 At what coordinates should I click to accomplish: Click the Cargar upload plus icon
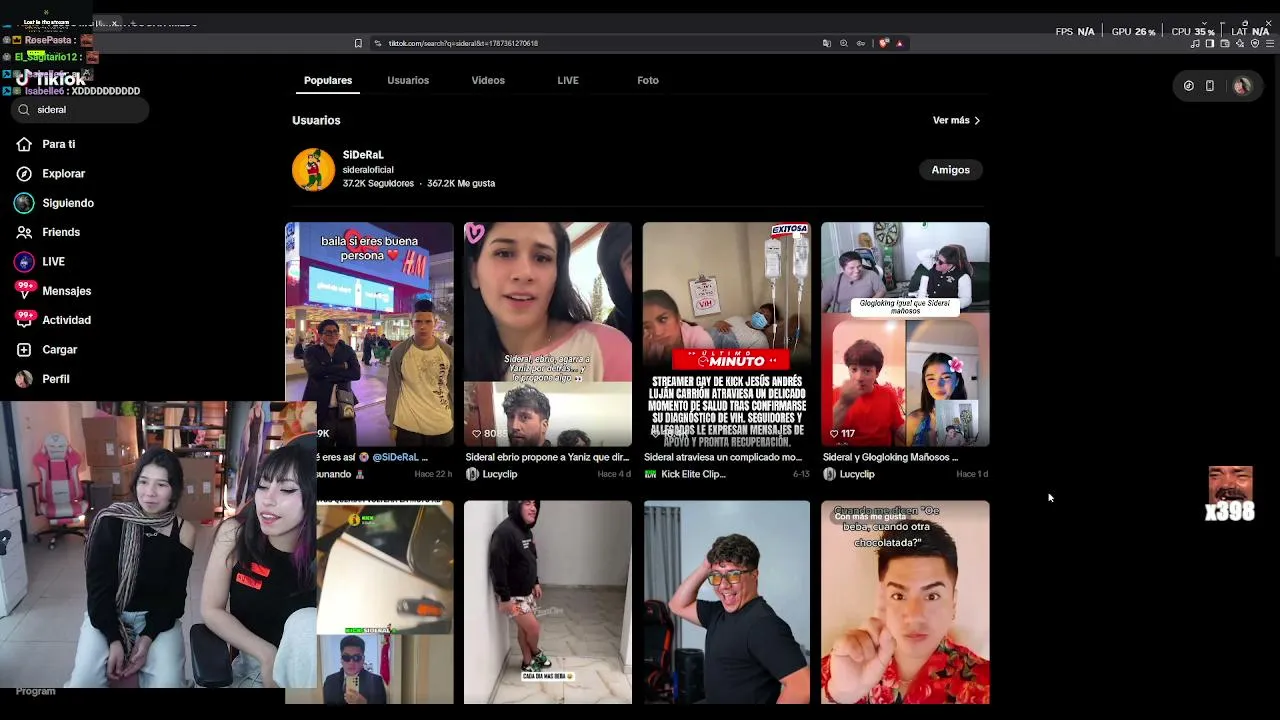pyautogui.click(x=24, y=349)
